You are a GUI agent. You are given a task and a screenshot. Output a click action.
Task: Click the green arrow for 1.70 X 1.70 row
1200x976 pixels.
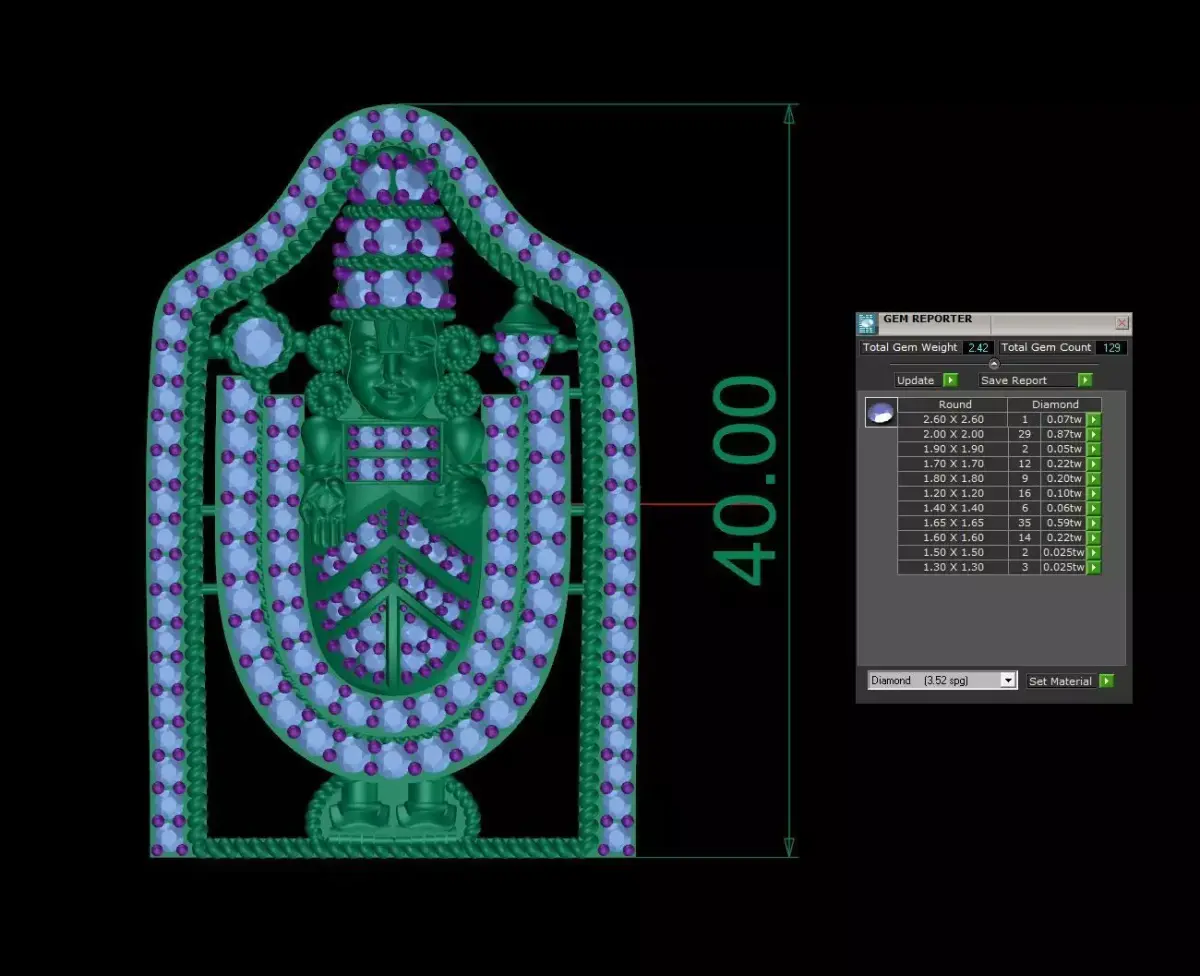[1094, 464]
